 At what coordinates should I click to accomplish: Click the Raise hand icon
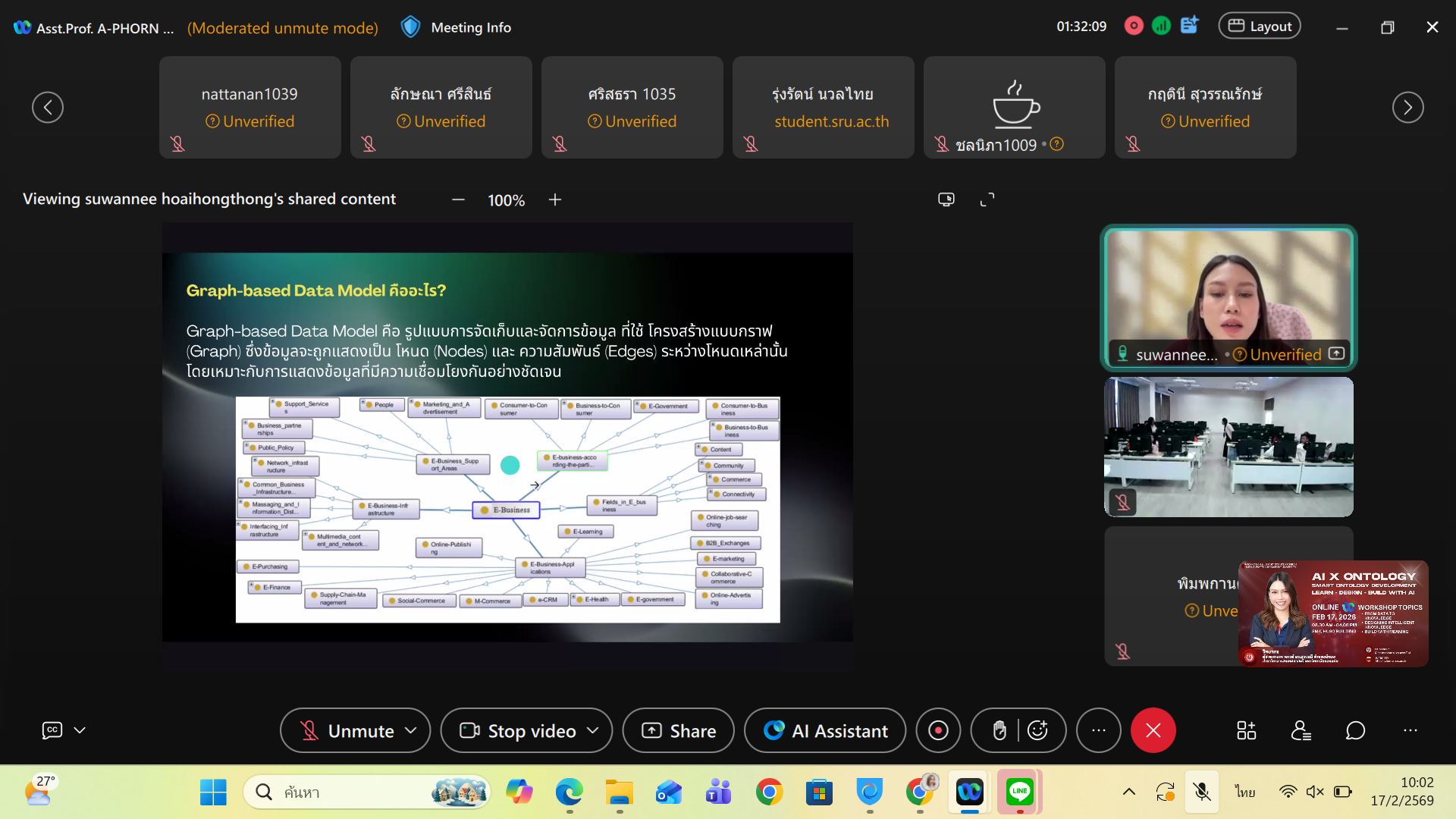pos(999,730)
